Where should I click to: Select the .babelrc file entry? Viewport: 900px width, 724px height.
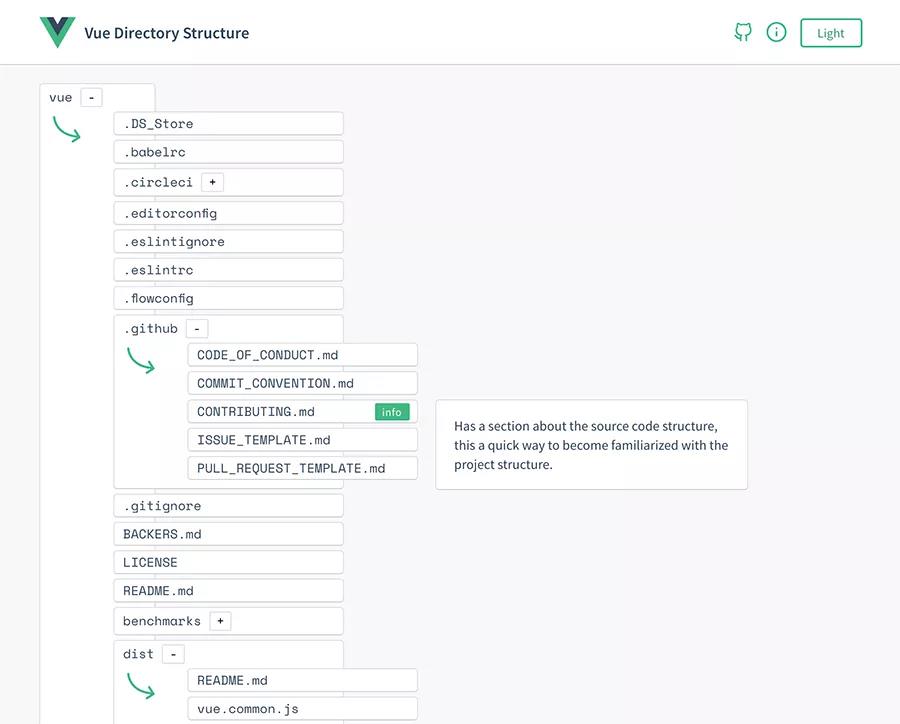tap(228, 152)
